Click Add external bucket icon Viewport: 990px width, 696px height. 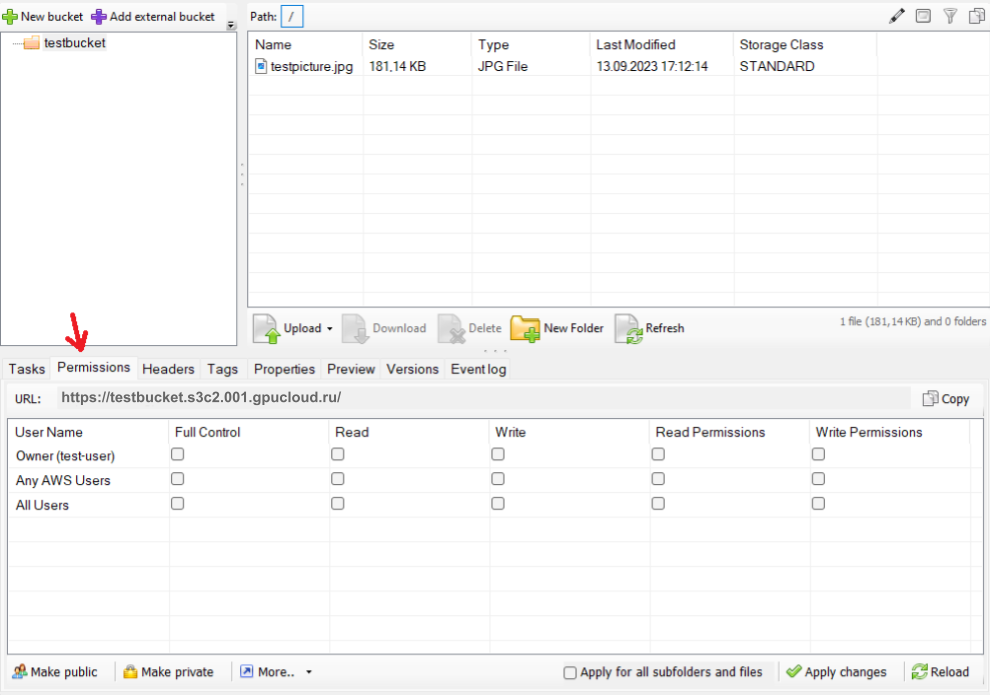(98, 17)
